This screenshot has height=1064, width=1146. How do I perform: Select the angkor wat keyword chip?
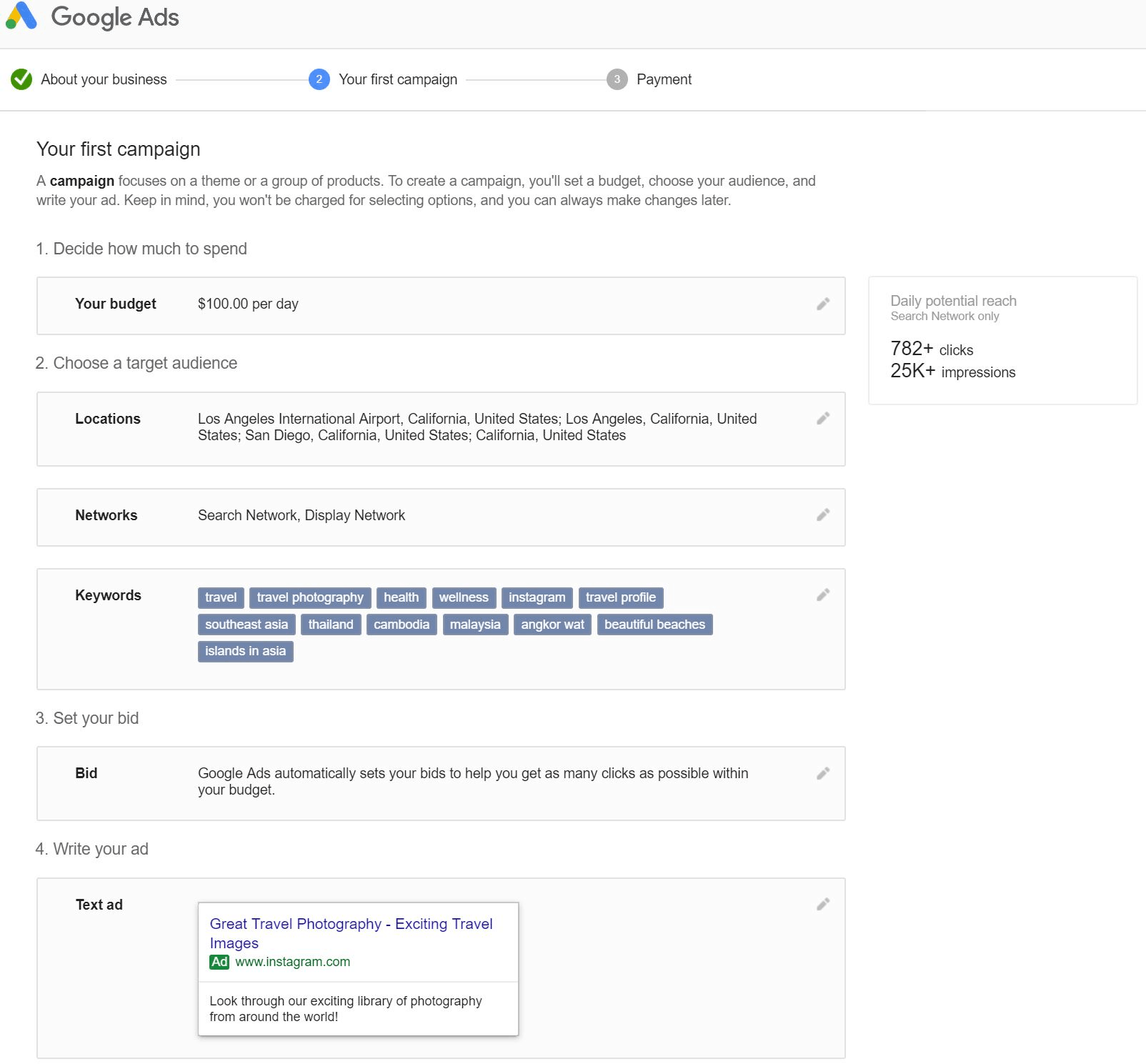tap(552, 625)
